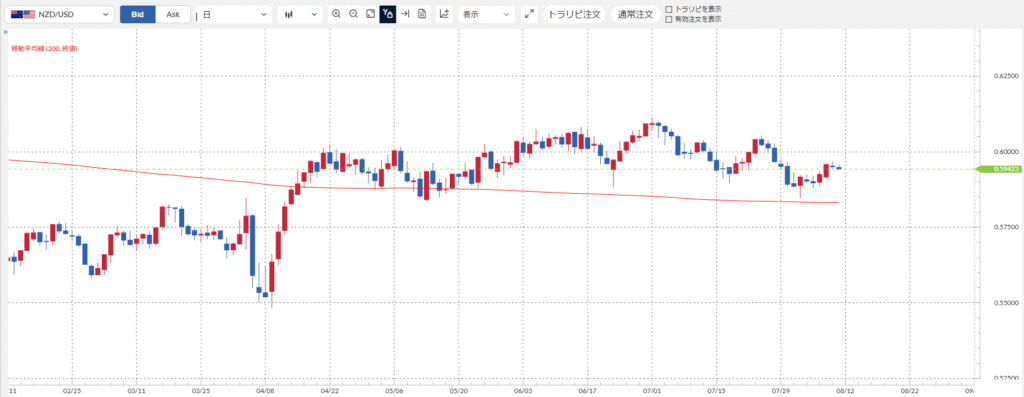The image size is (1024, 397).
Task: Expand the left panel double-chevron
Action: (x=5, y=31)
